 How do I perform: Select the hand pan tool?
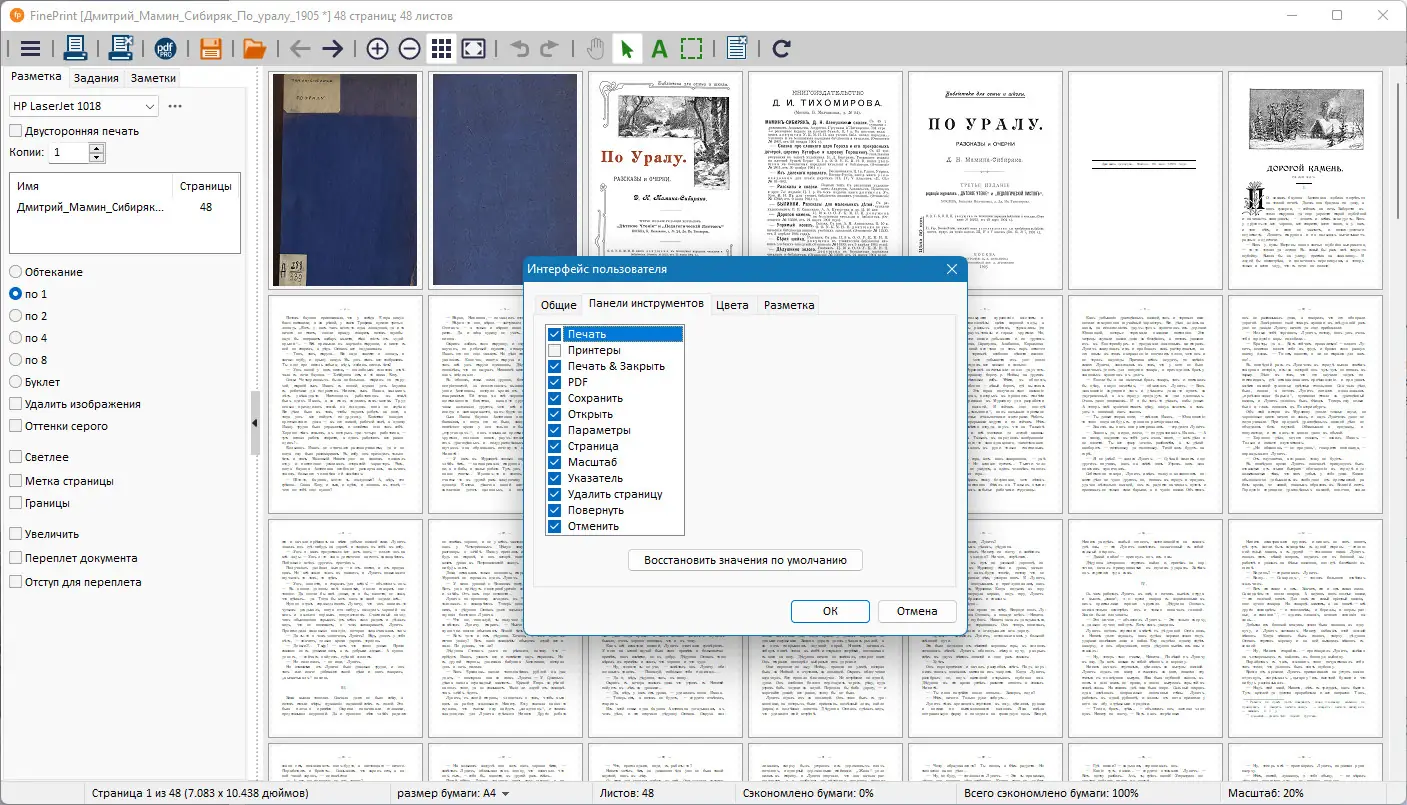click(x=595, y=48)
